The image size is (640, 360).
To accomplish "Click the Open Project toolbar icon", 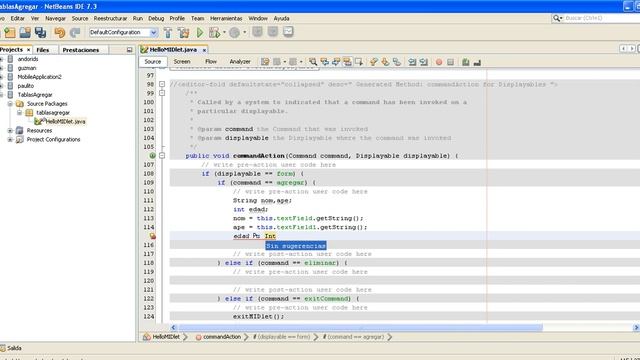I will [x=25, y=32].
